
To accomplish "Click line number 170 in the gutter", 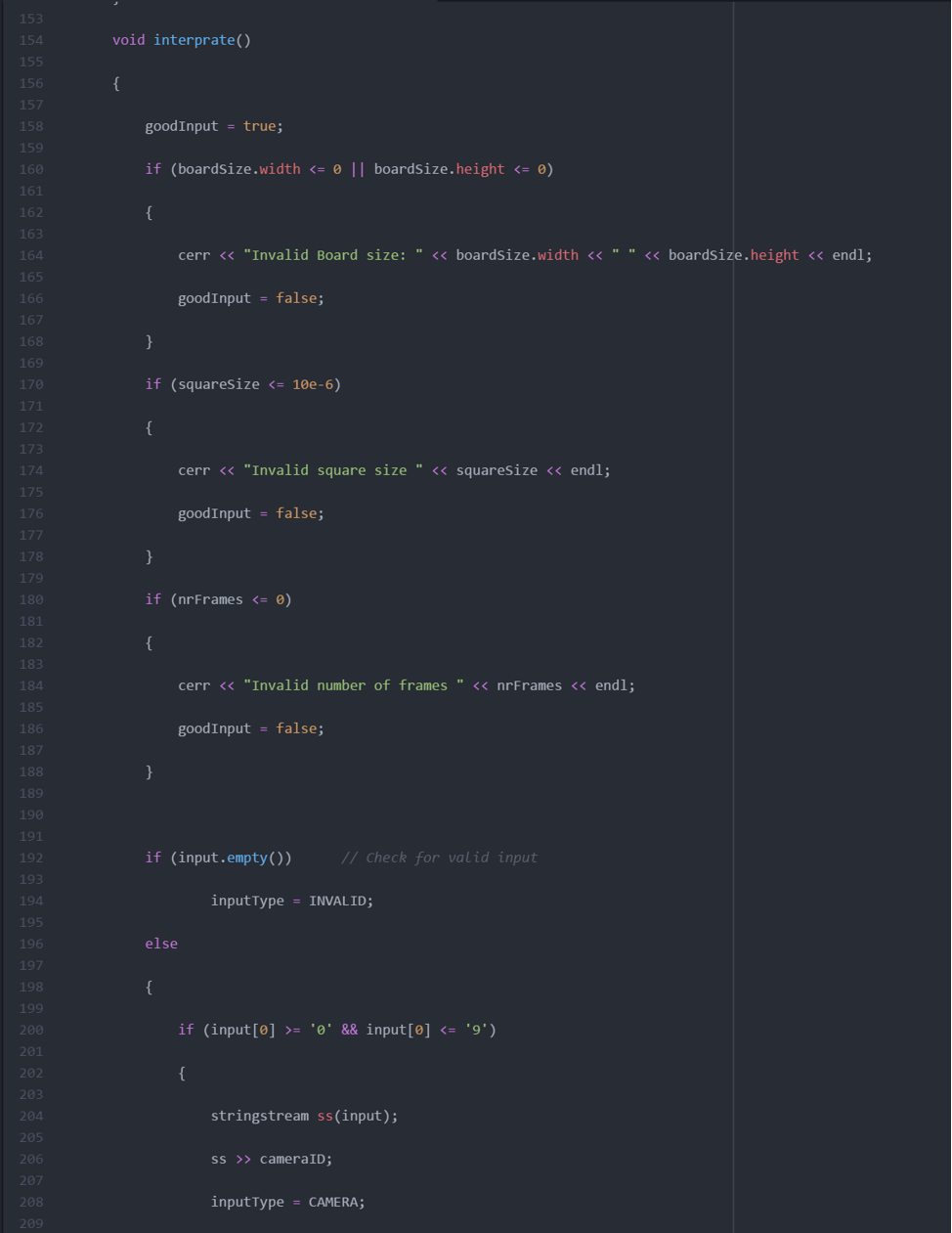I will pyautogui.click(x=31, y=384).
